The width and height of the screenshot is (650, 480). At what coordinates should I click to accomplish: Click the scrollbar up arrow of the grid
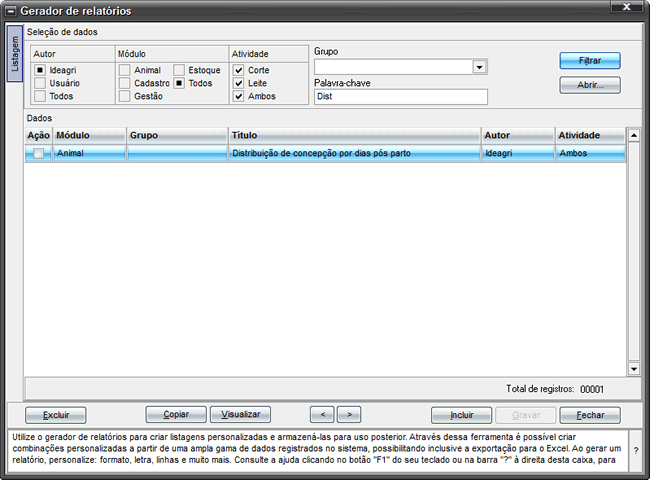pyautogui.click(x=634, y=135)
